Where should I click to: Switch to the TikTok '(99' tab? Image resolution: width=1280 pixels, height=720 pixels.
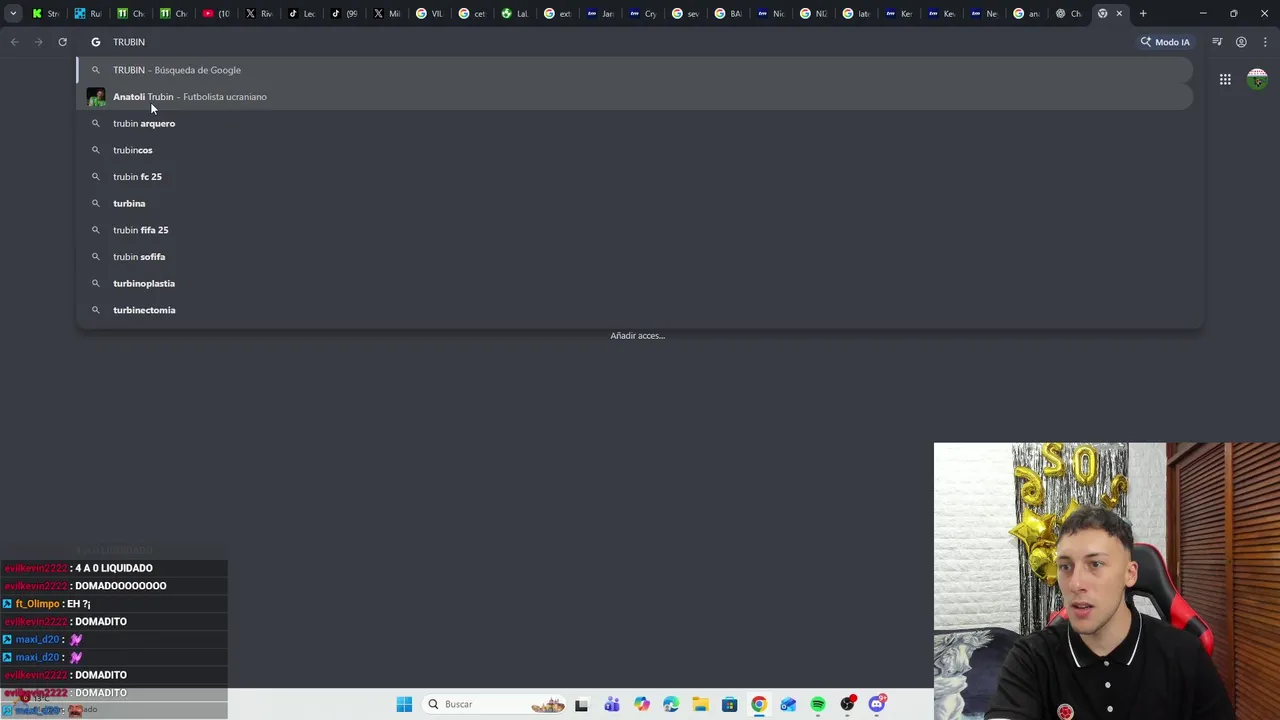point(344,13)
